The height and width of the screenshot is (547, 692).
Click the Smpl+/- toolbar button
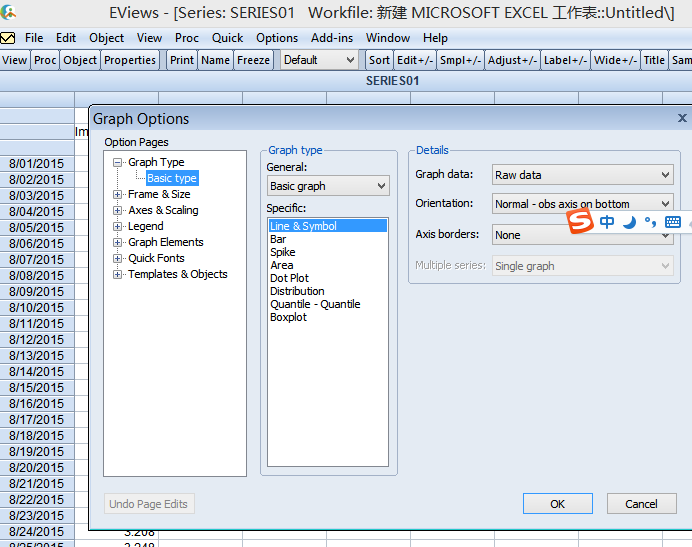460,60
